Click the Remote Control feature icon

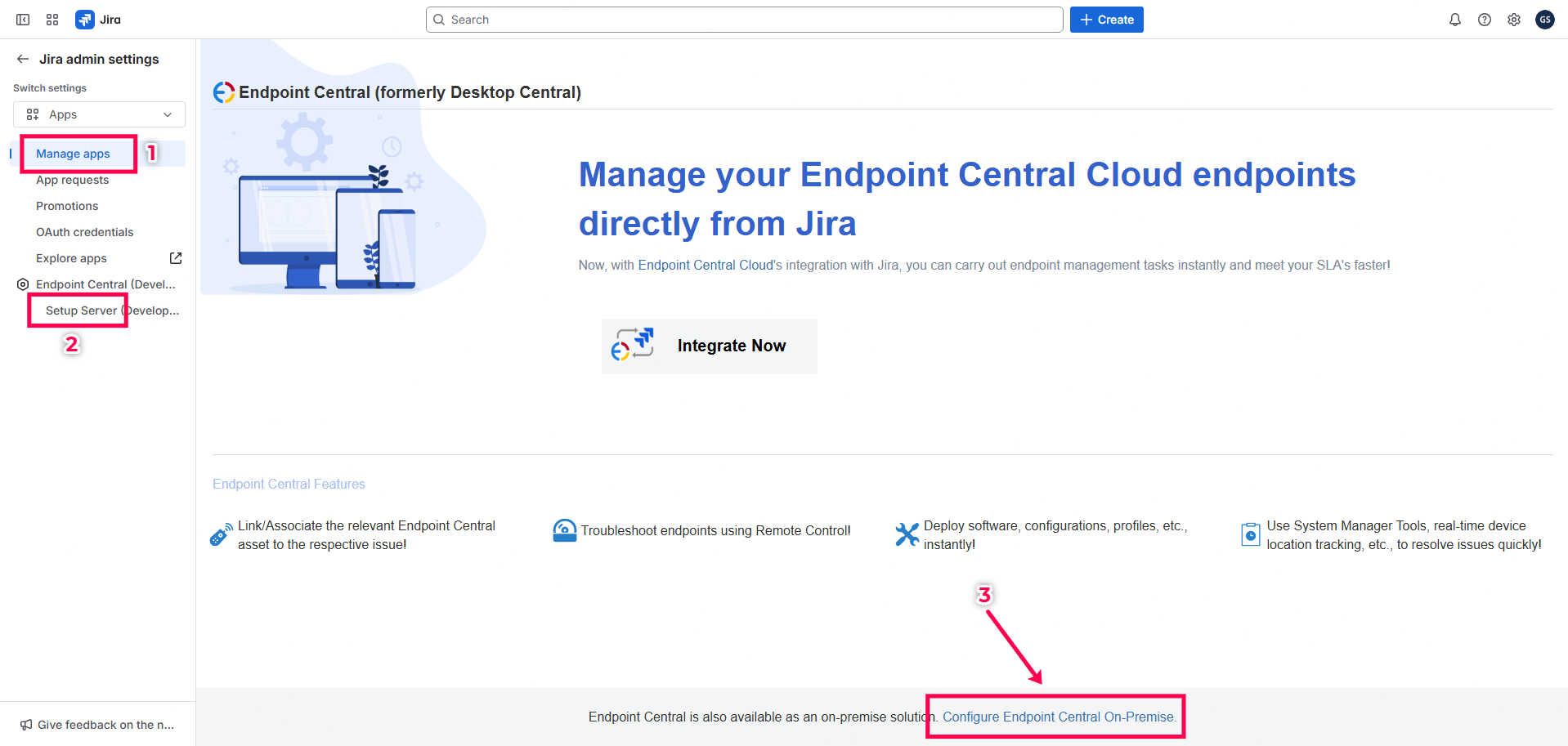pos(564,531)
